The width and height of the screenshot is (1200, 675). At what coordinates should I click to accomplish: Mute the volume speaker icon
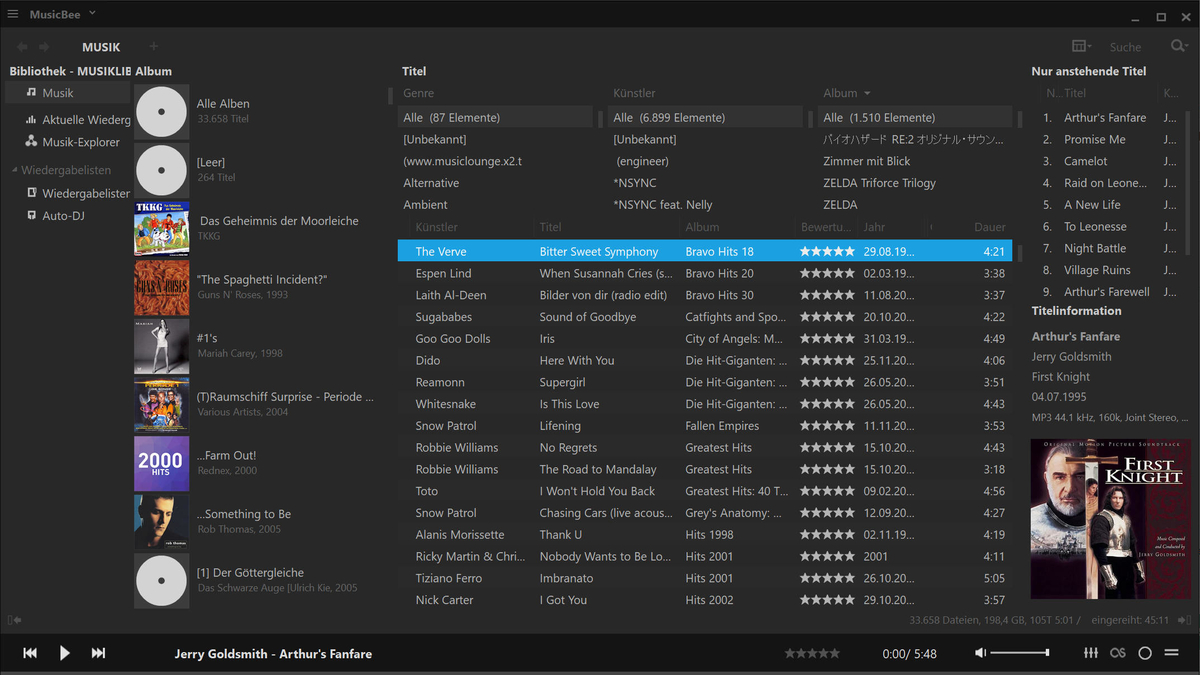point(980,653)
